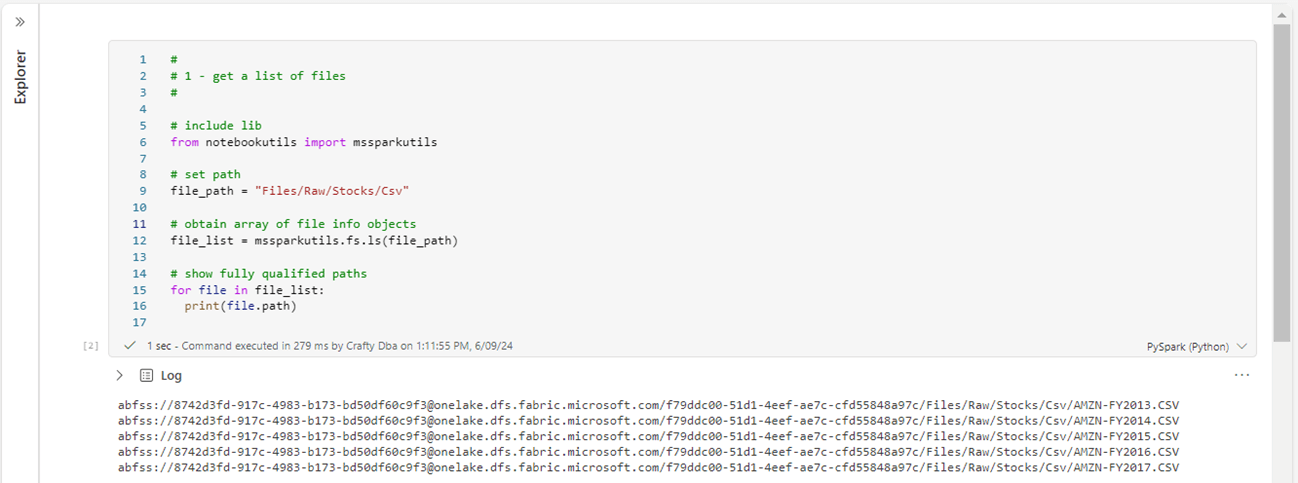This screenshot has height=483, width=1298.
Task: Click the vertical scrollbar thumb
Action: click(x=1281, y=180)
